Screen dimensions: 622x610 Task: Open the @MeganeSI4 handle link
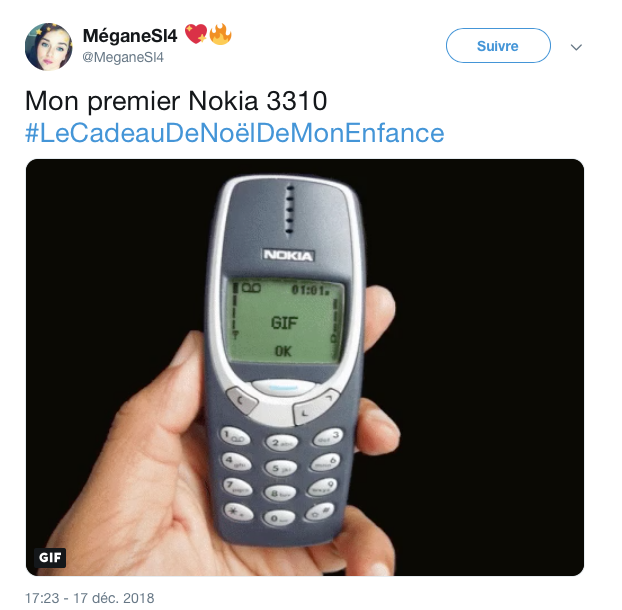123,58
